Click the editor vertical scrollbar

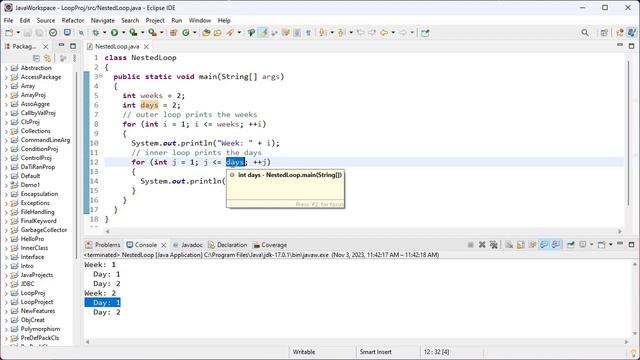(629, 133)
